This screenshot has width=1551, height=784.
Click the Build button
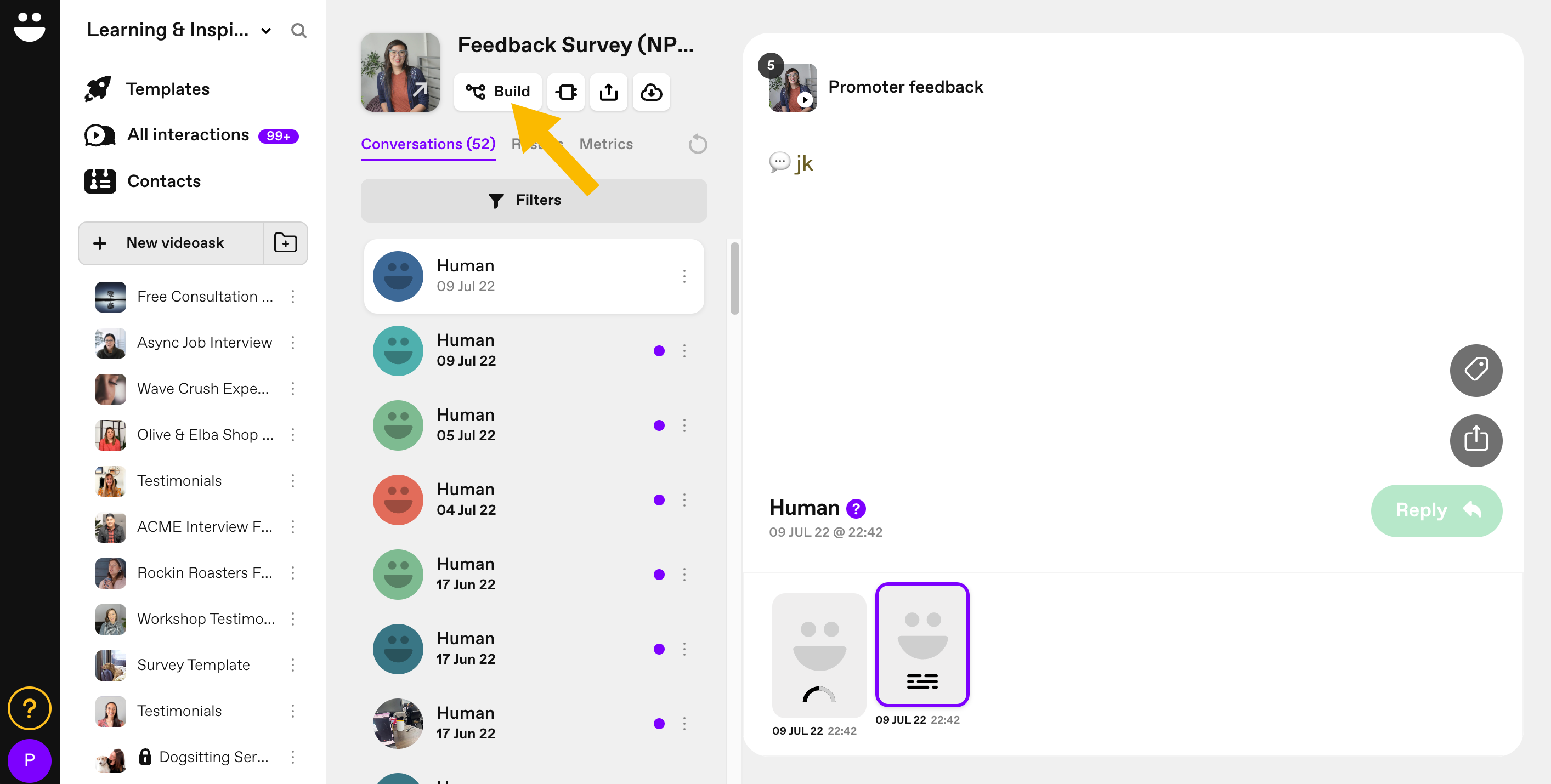tap(497, 92)
